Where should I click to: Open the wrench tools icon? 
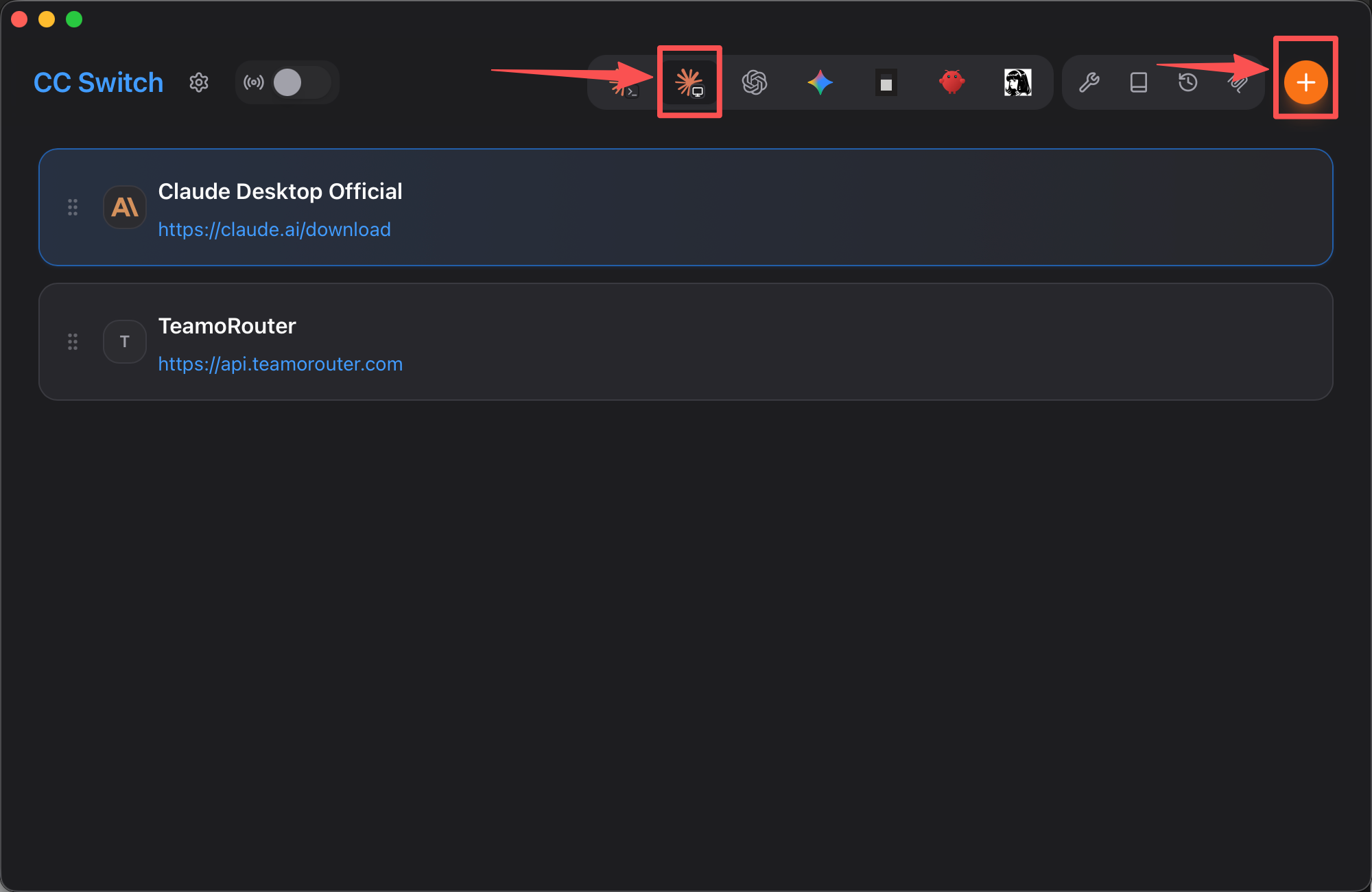(1089, 82)
